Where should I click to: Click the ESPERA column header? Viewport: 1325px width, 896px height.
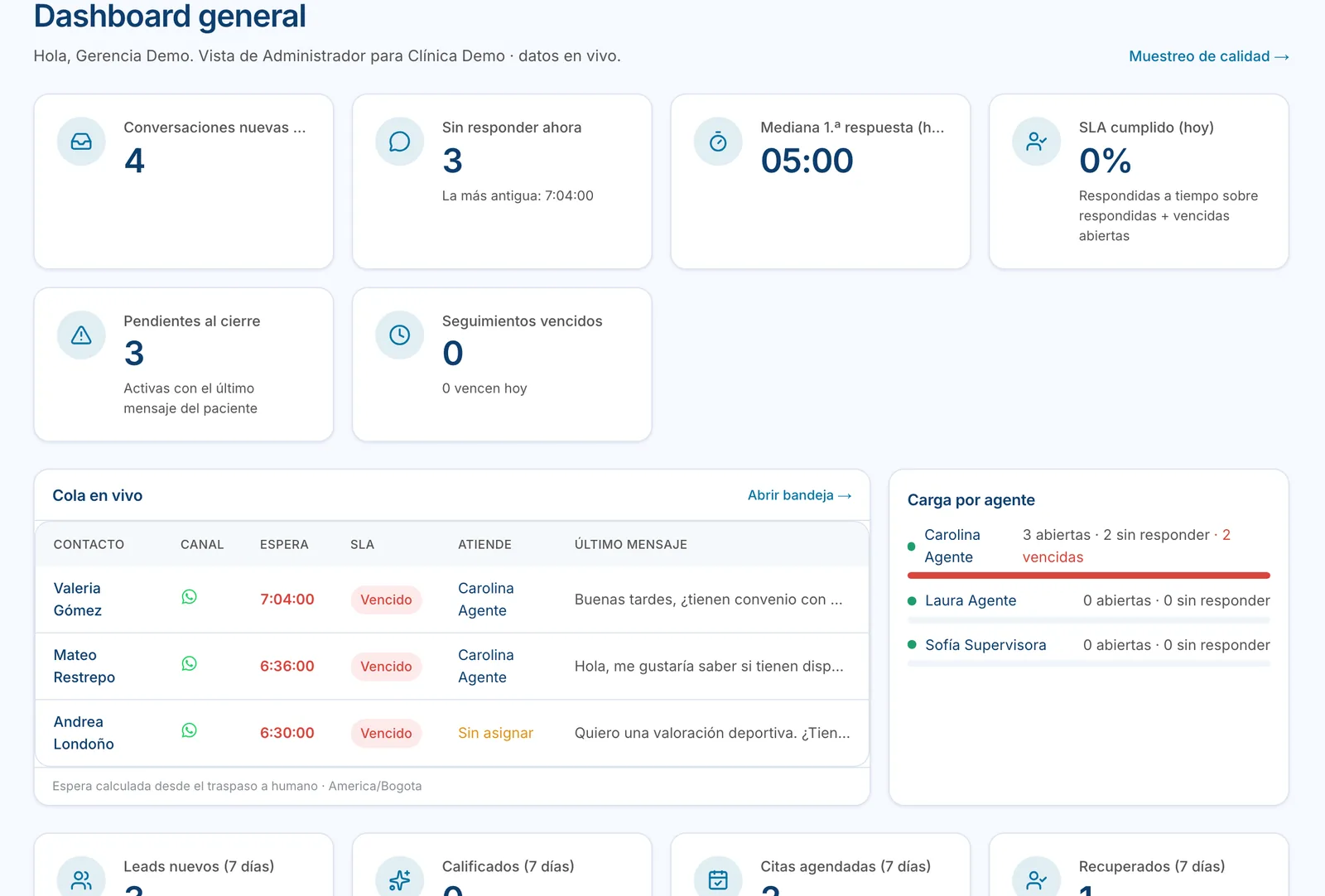pyautogui.click(x=284, y=545)
